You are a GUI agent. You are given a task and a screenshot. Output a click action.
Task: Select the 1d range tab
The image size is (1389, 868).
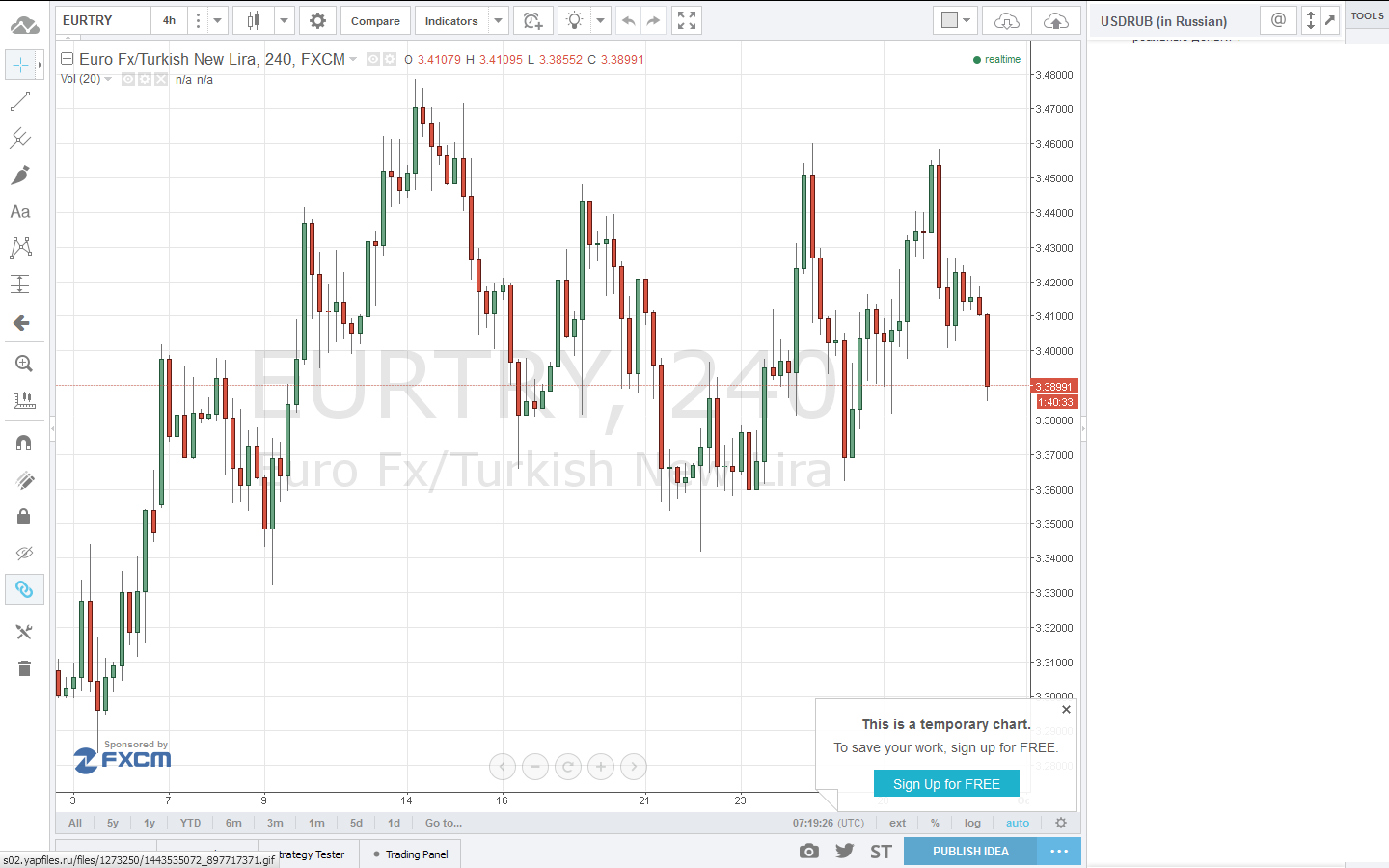[394, 823]
